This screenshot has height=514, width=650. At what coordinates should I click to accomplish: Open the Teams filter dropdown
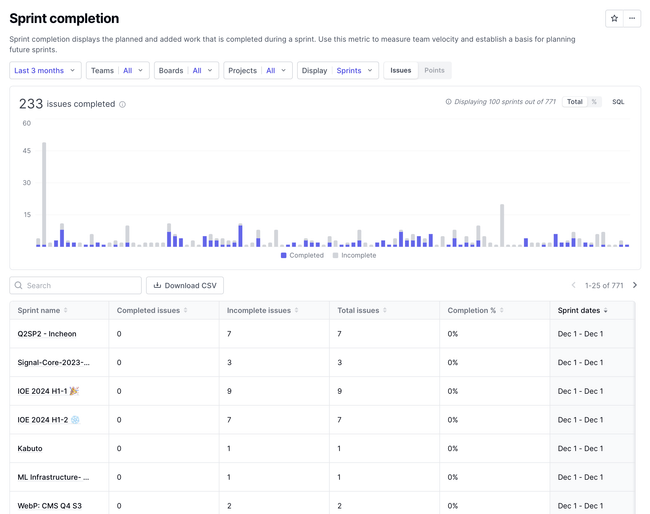[117, 70]
